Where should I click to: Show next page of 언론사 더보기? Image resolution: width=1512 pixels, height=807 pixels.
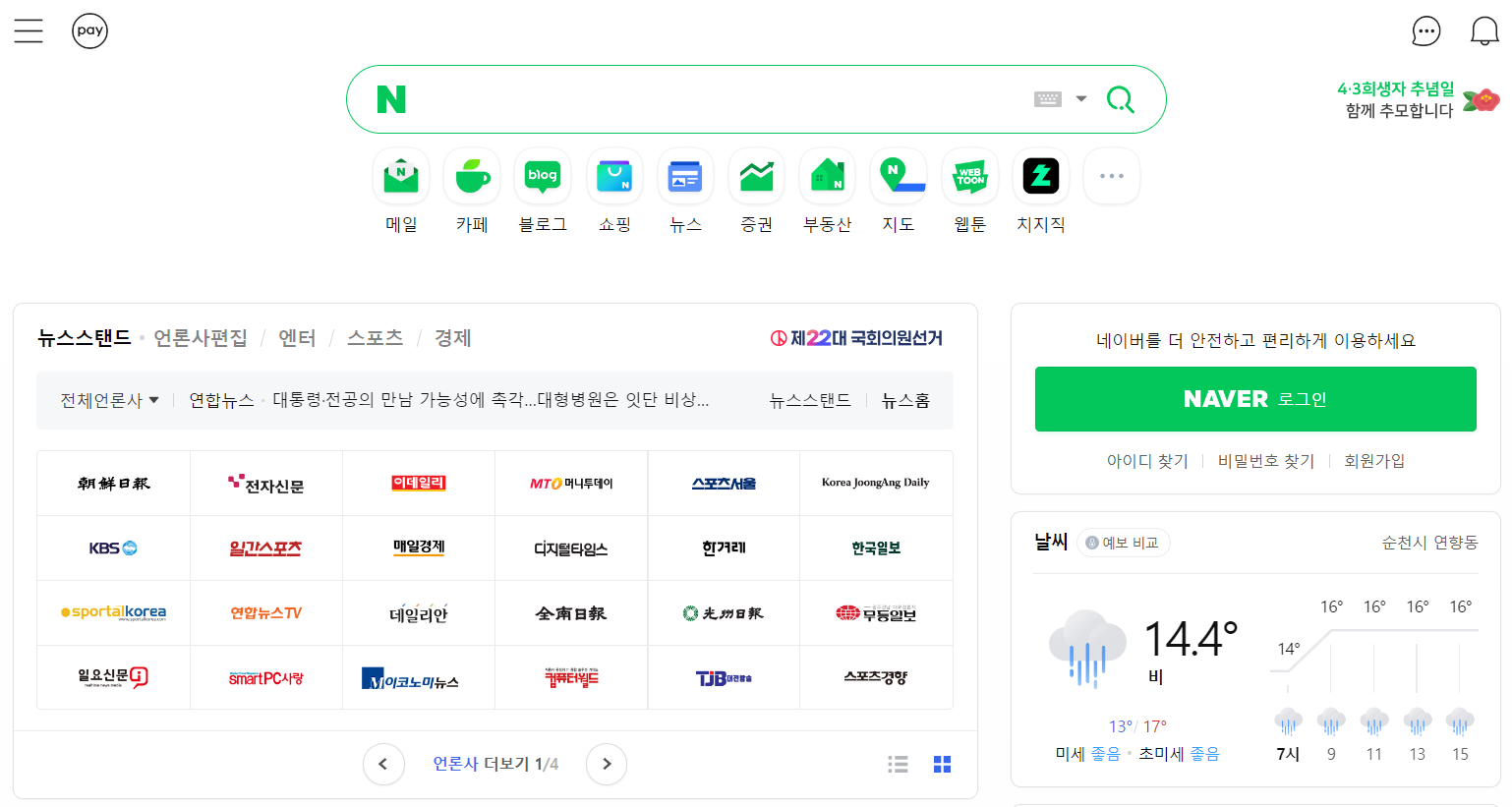tap(607, 764)
